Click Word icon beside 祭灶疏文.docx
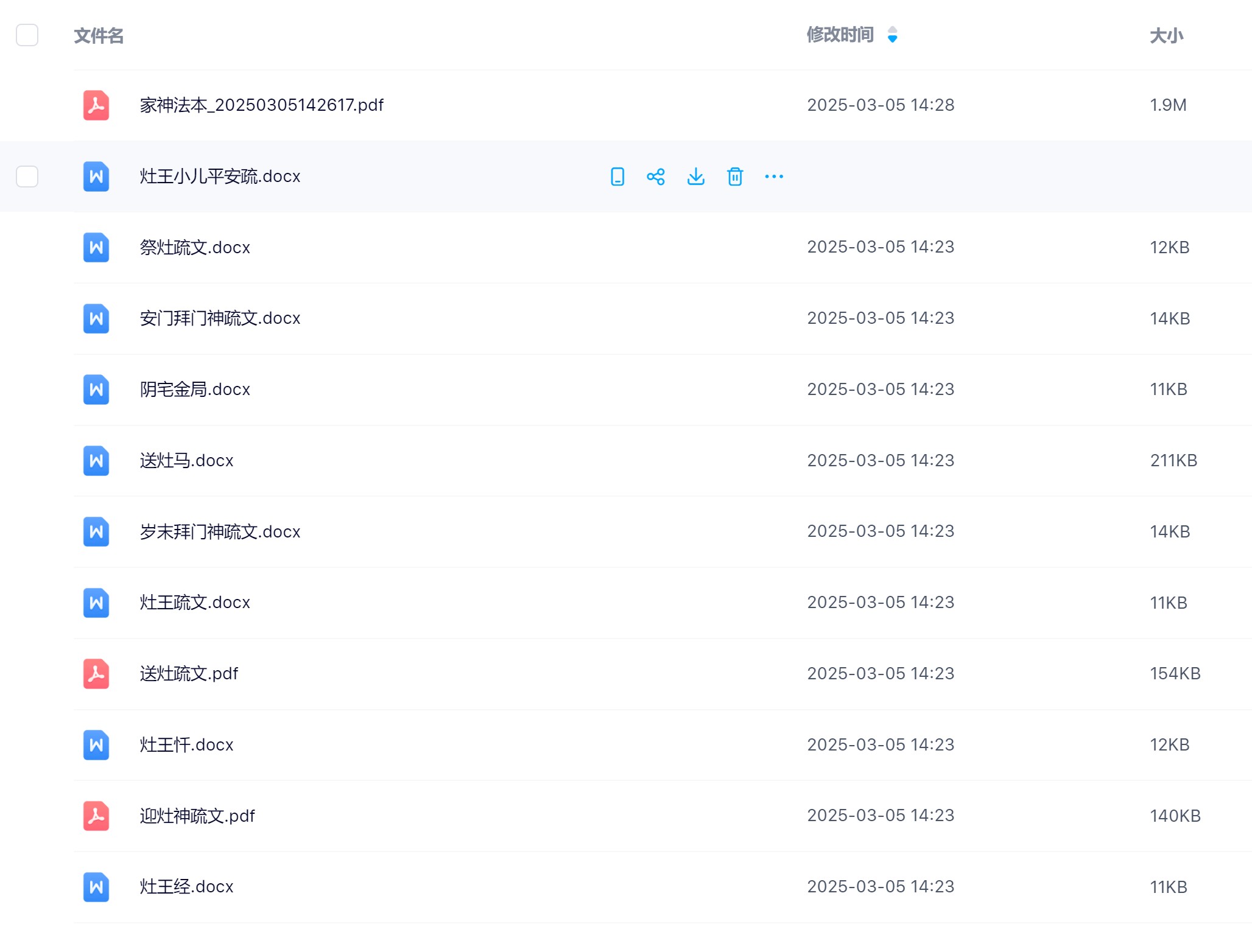 coord(96,247)
